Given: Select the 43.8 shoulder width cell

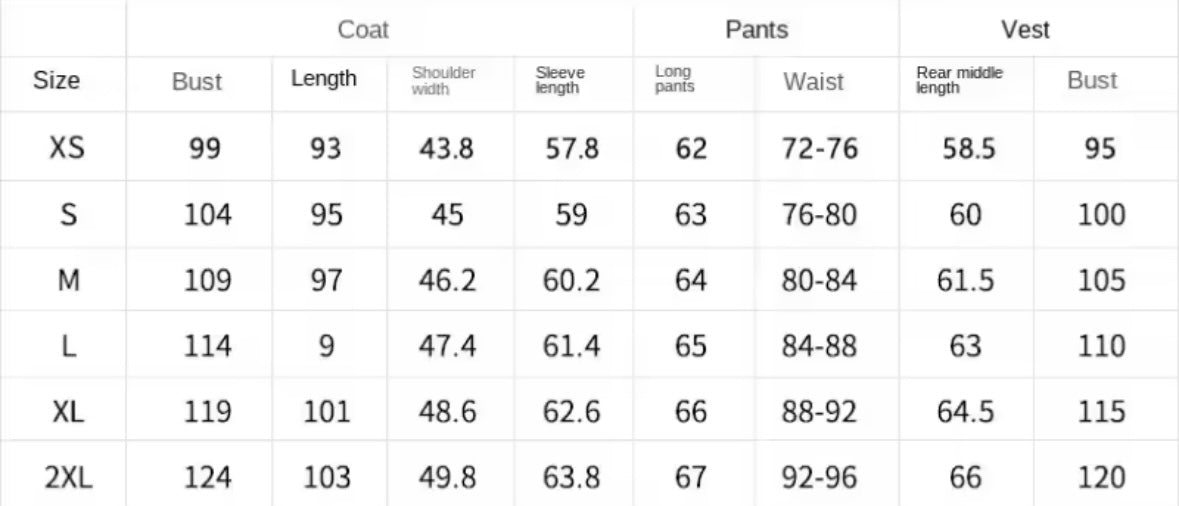Looking at the screenshot, I should click(x=447, y=149).
